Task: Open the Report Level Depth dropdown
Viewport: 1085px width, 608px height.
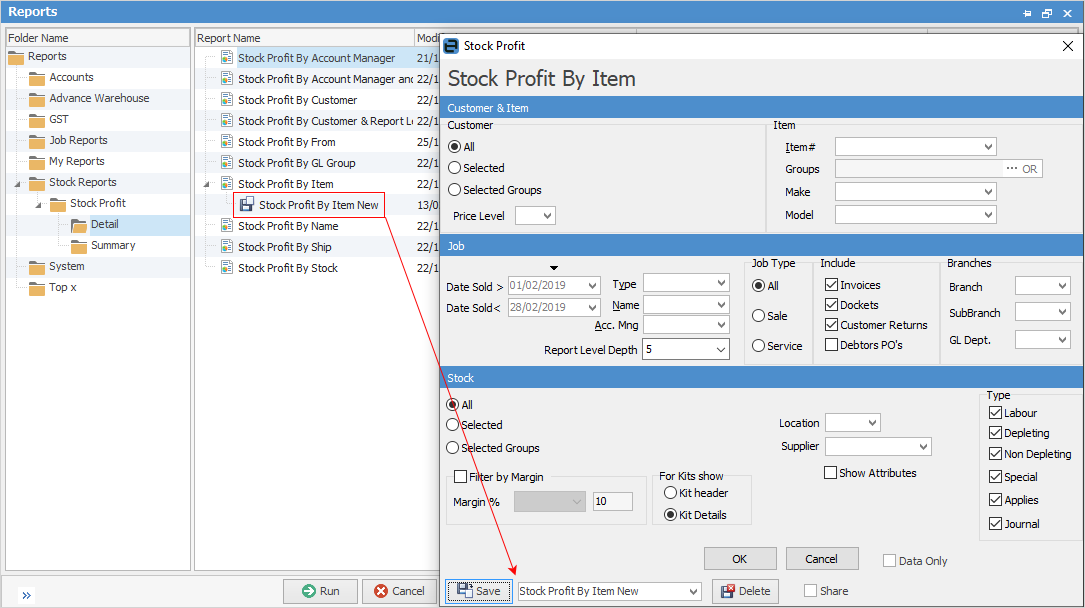Action: (721, 350)
